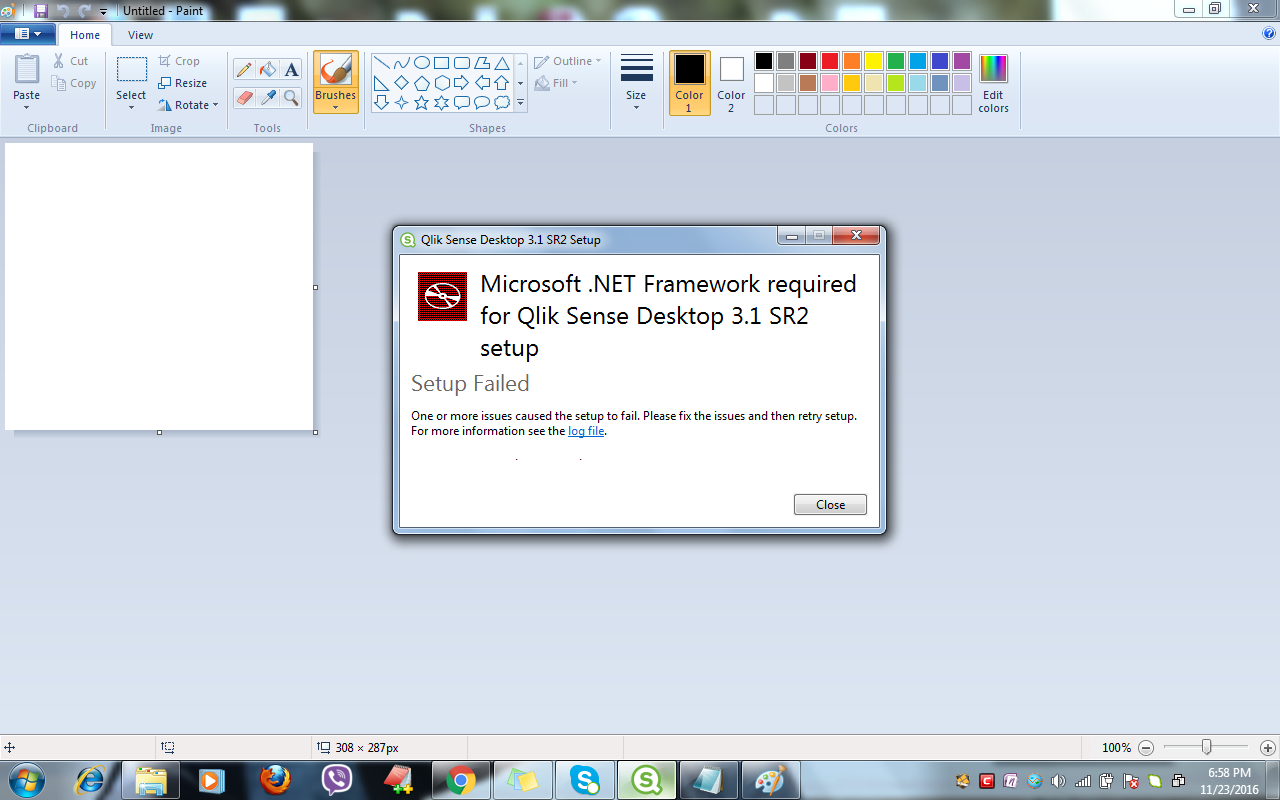Image resolution: width=1280 pixels, height=800 pixels.
Task: Click the volume speaker tray icon
Action: pos(1059,780)
